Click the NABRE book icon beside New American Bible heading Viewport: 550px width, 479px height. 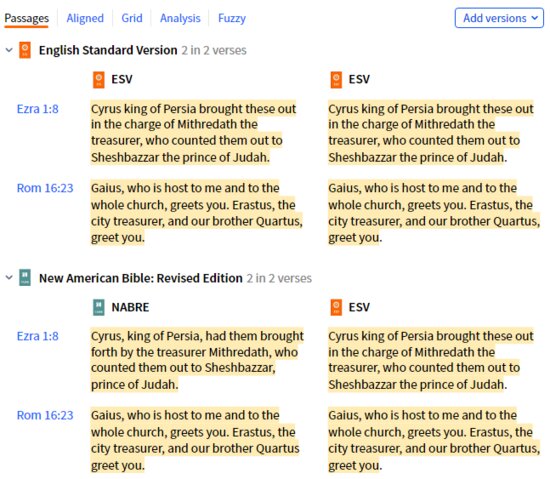click(25, 278)
